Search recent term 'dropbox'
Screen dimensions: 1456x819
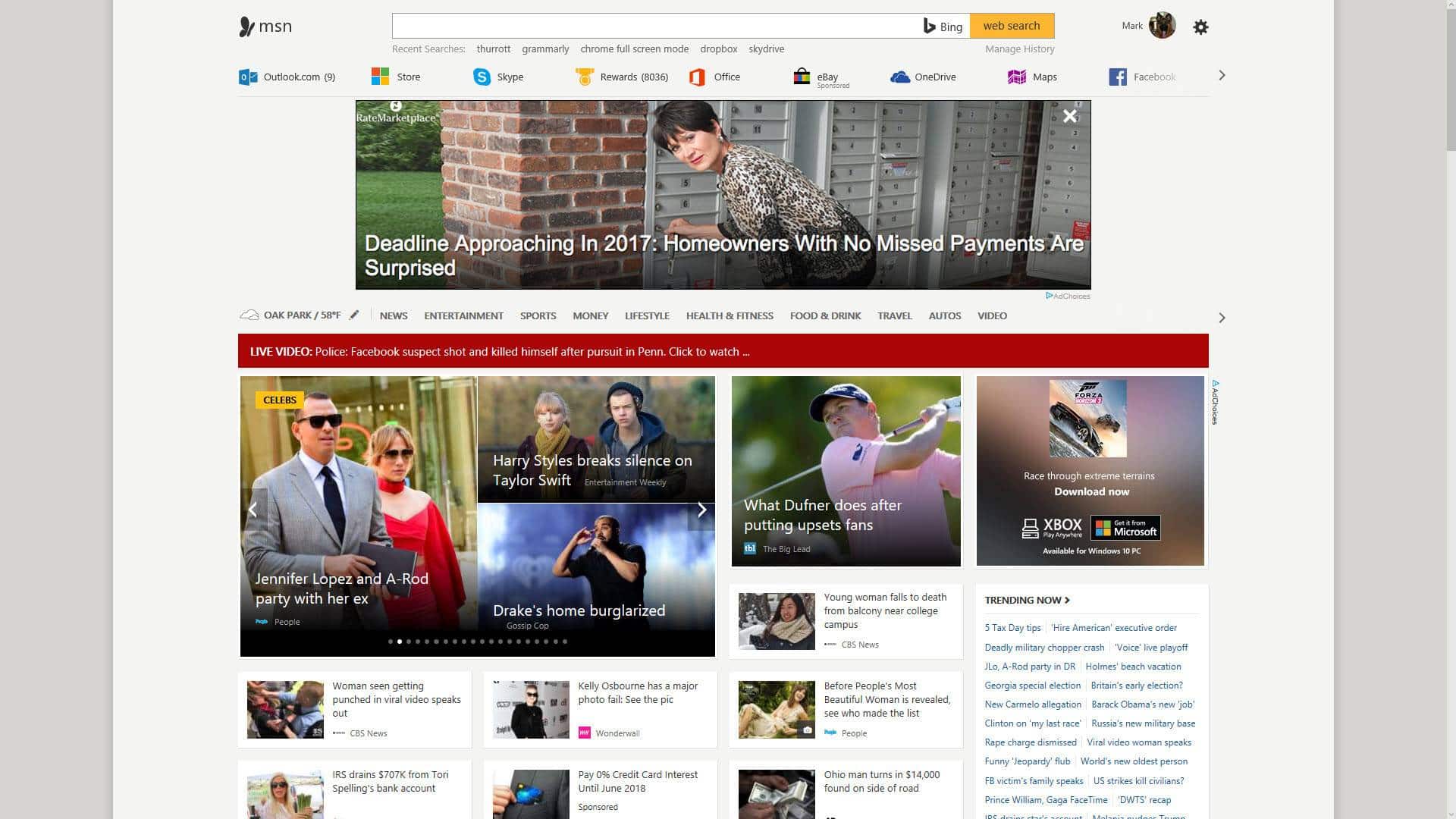pyautogui.click(x=719, y=49)
